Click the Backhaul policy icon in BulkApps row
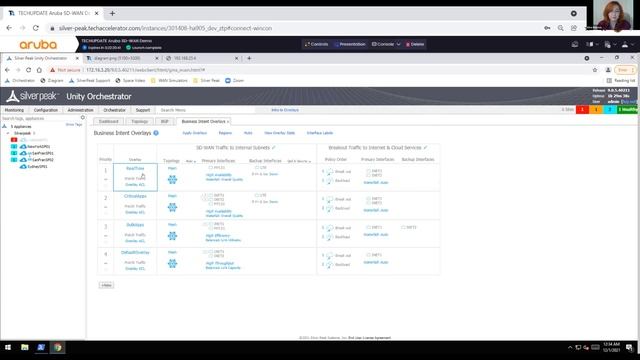 (x=330, y=237)
